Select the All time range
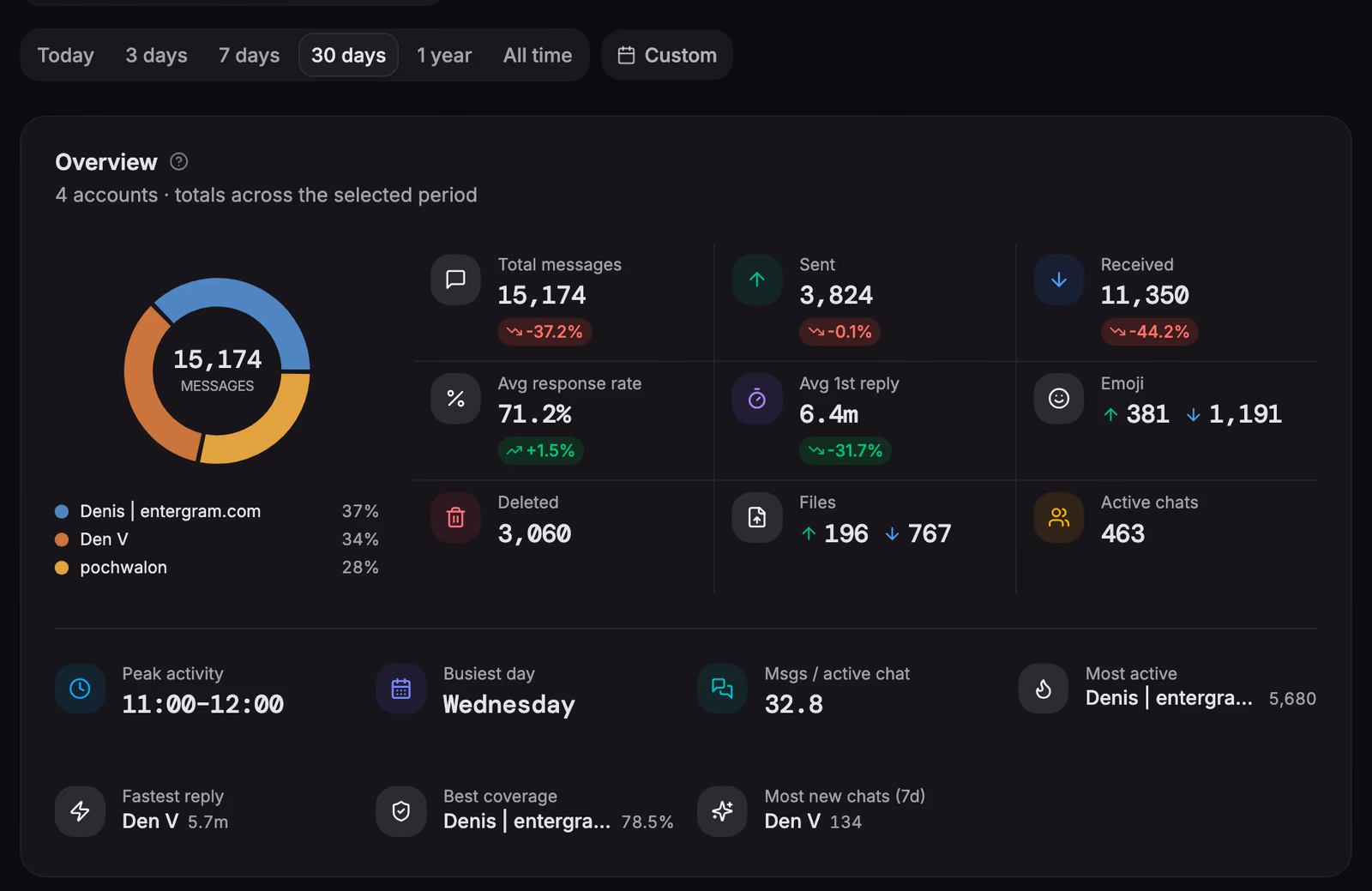Viewport: 1372px width, 891px height. click(x=538, y=55)
